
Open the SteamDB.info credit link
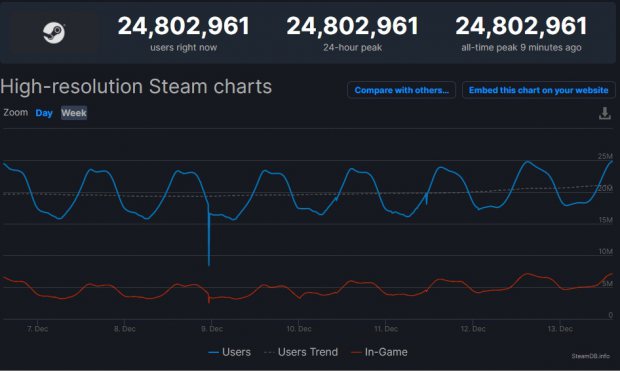(x=590, y=356)
